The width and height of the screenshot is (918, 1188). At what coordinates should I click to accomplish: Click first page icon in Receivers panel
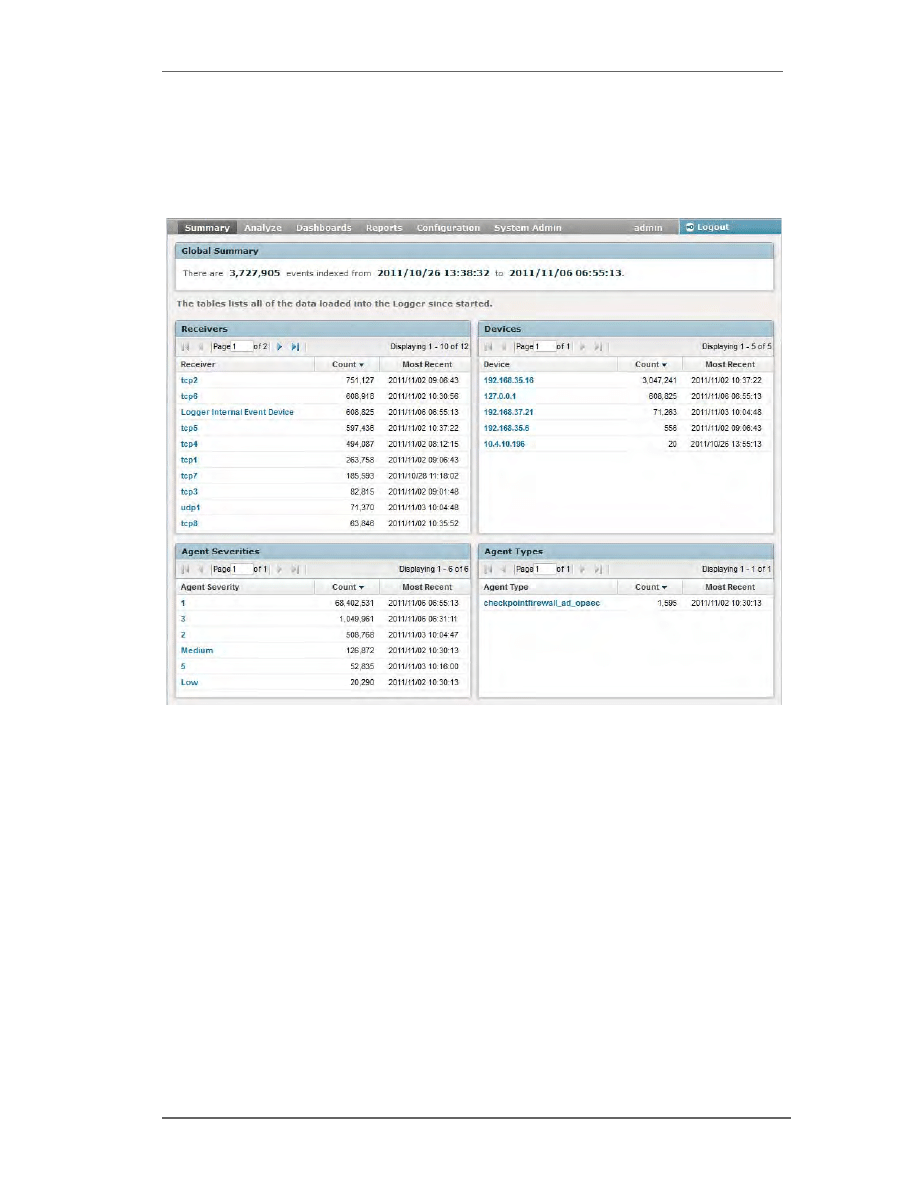tap(185, 347)
